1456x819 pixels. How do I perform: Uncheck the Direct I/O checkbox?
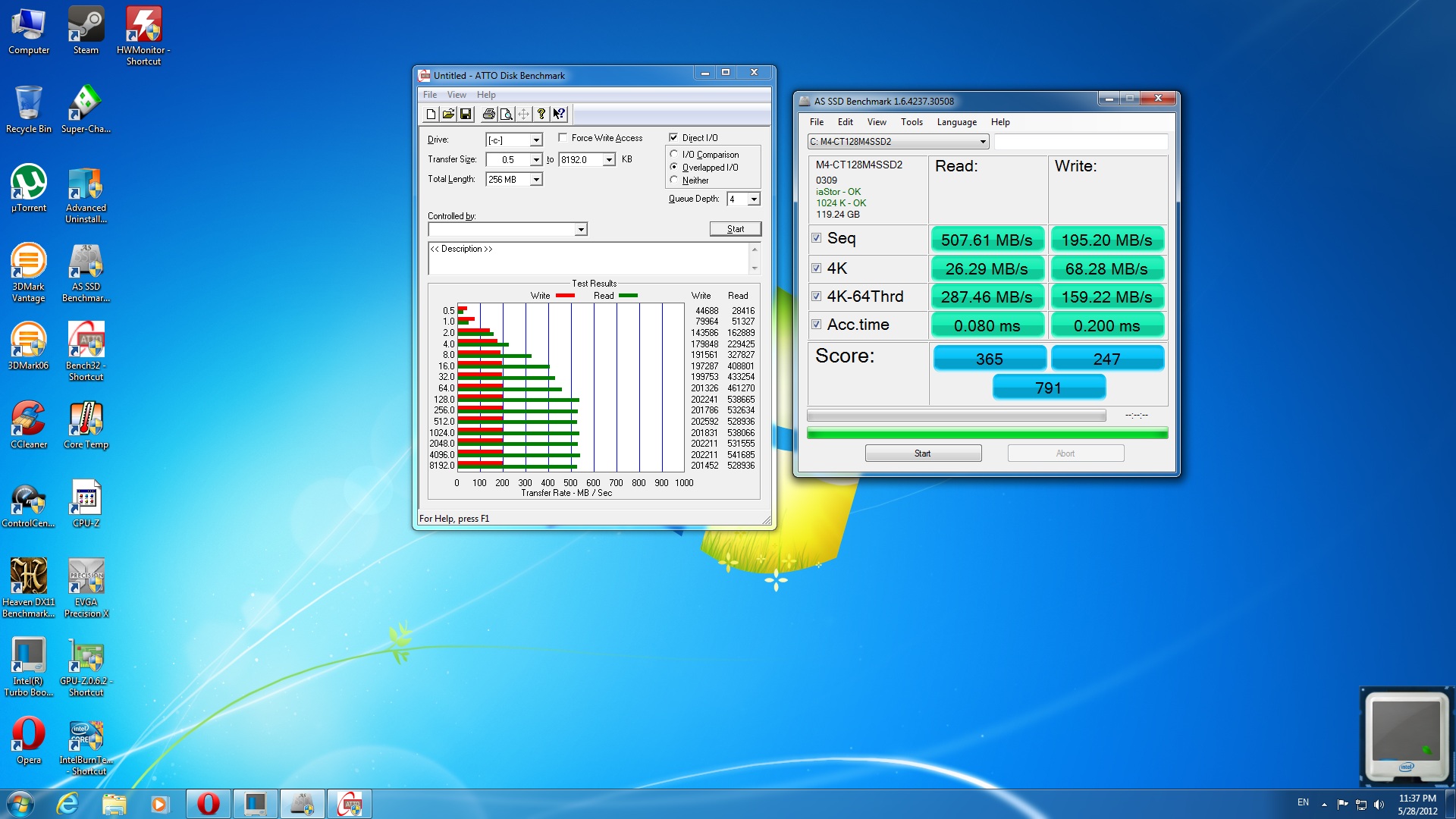pyautogui.click(x=673, y=137)
